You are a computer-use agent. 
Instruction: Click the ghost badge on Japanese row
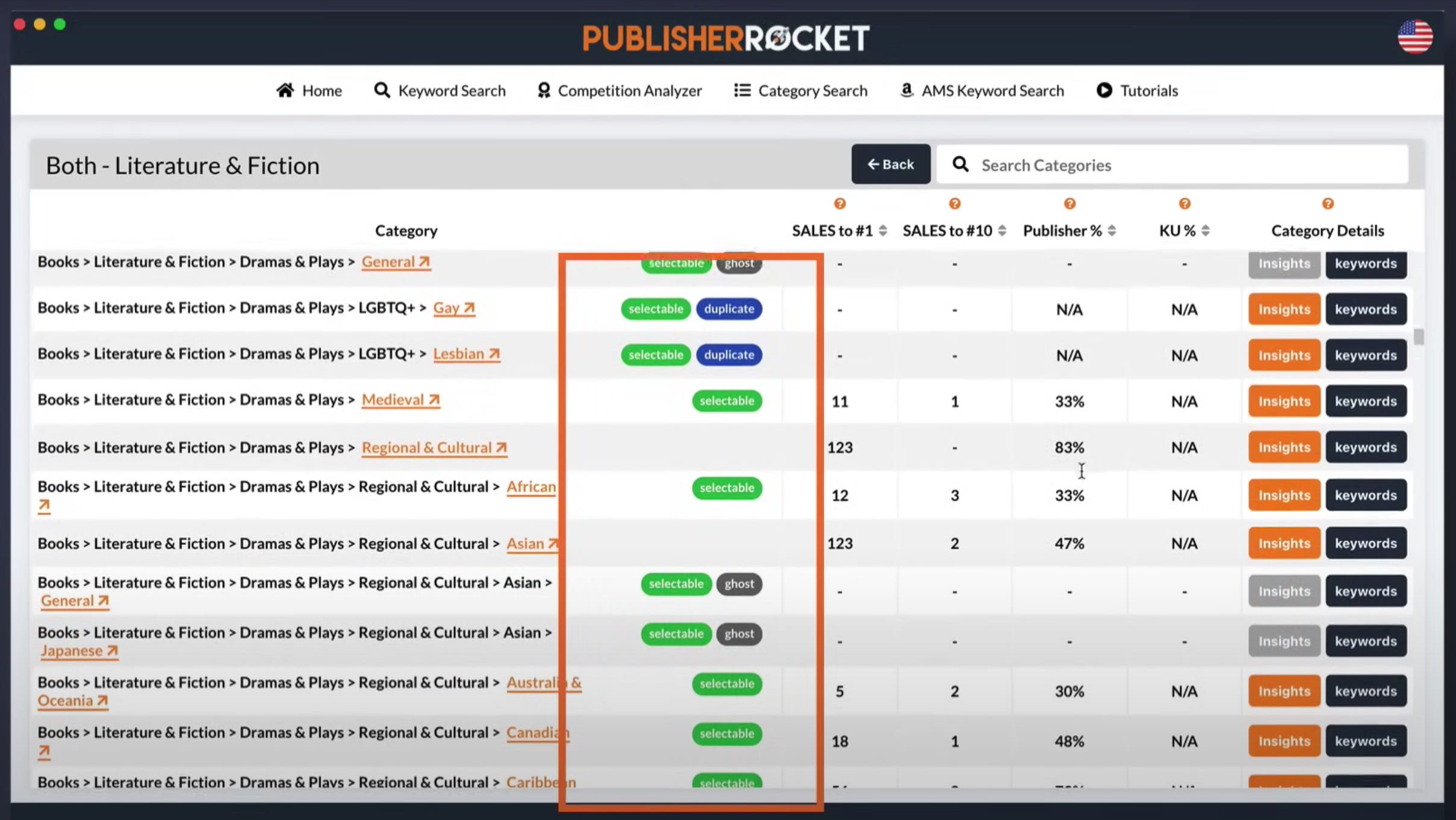[739, 634]
